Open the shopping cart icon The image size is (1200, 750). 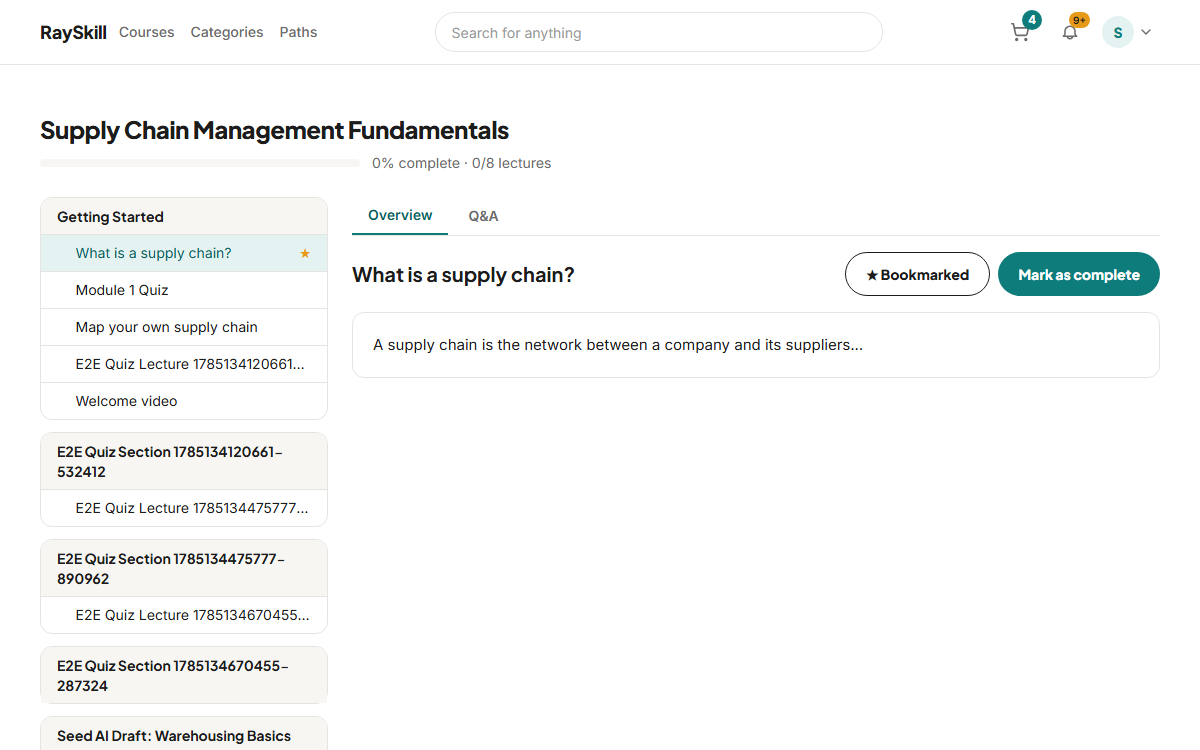(x=1020, y=32)
